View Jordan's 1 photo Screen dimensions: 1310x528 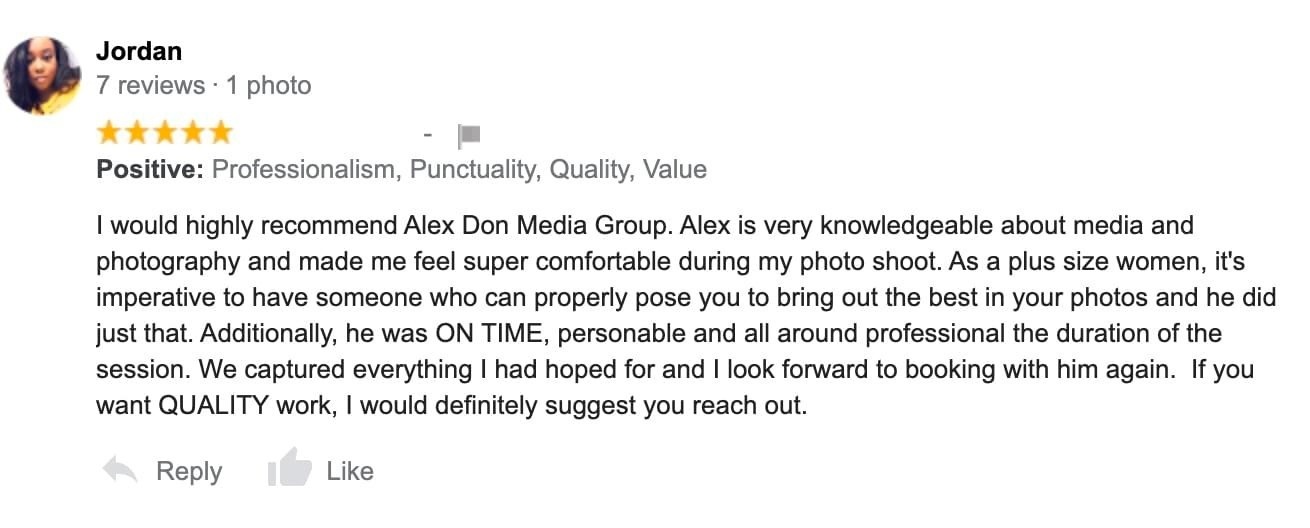click(269, 86)
